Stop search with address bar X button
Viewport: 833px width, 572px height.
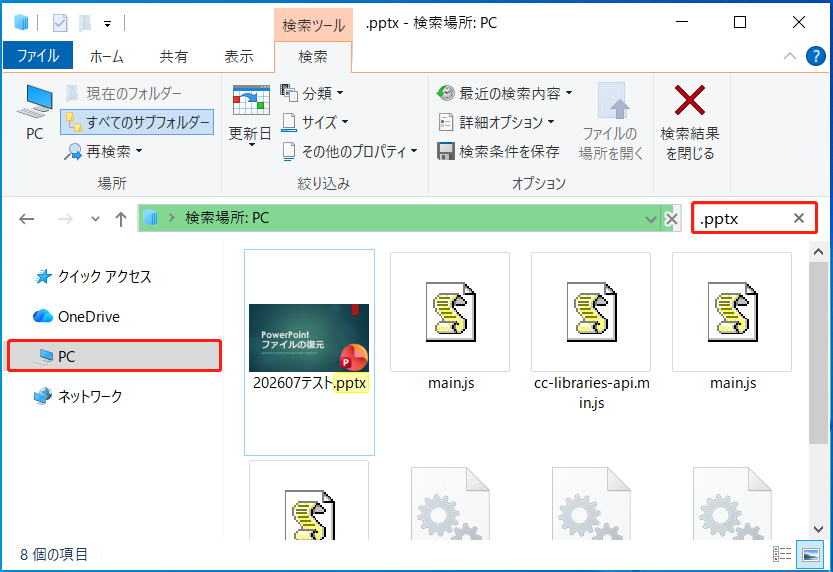coord(672,219)
